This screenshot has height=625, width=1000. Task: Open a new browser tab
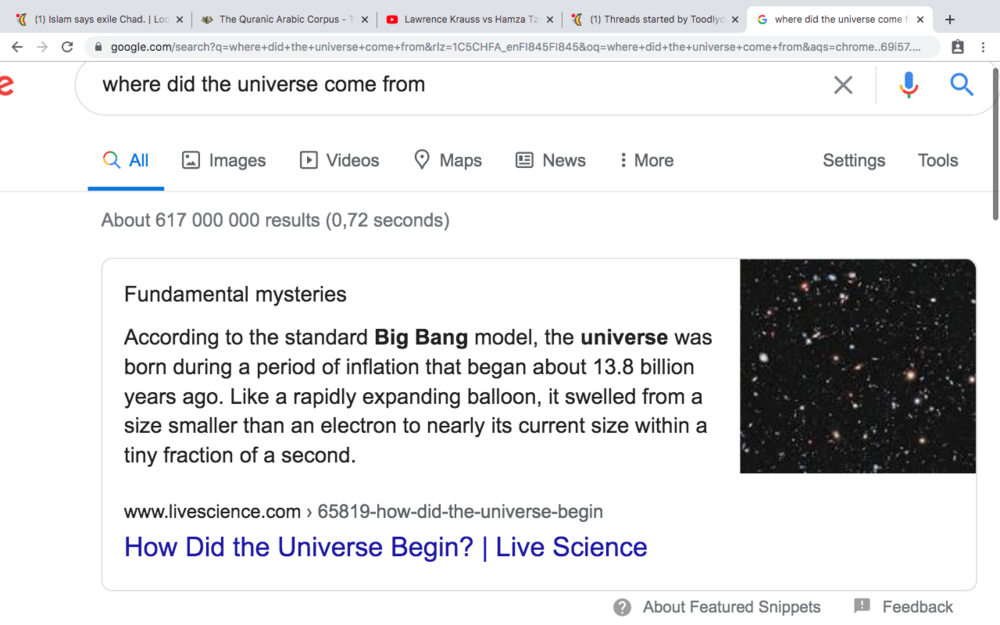950,19
